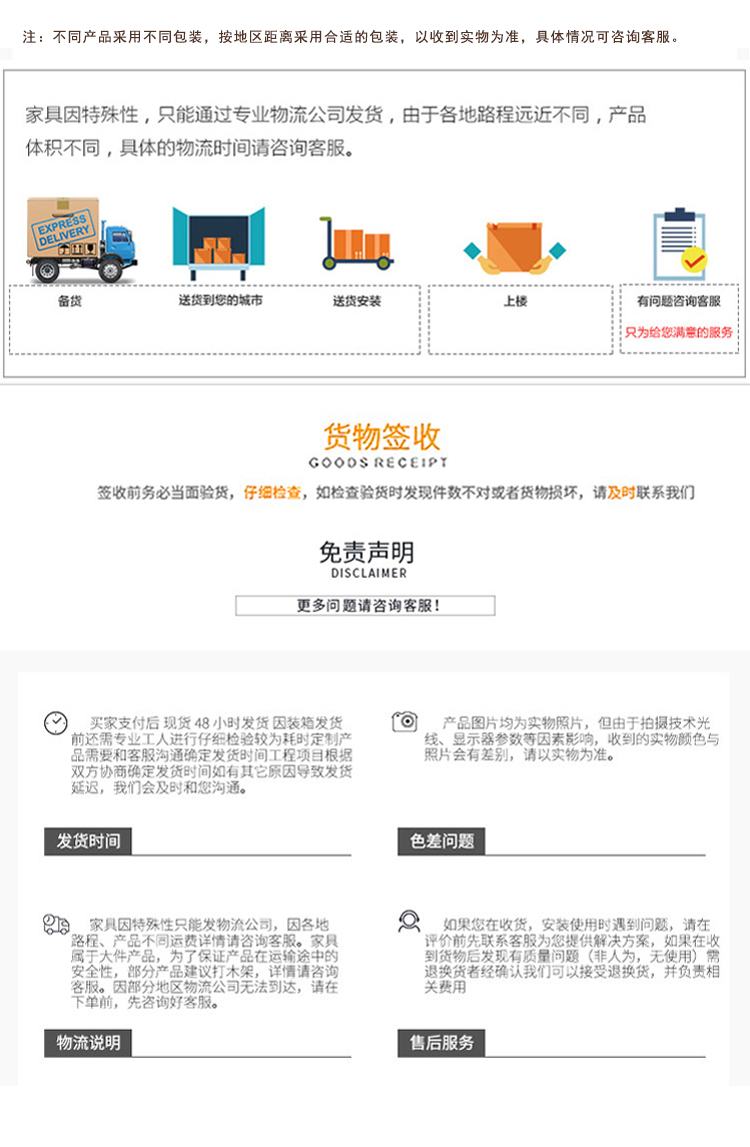Image resolution: width=750 pixels, height=1147 pixels.
Task: Click the hand cart with boxes icon
Action: [356, 244]
